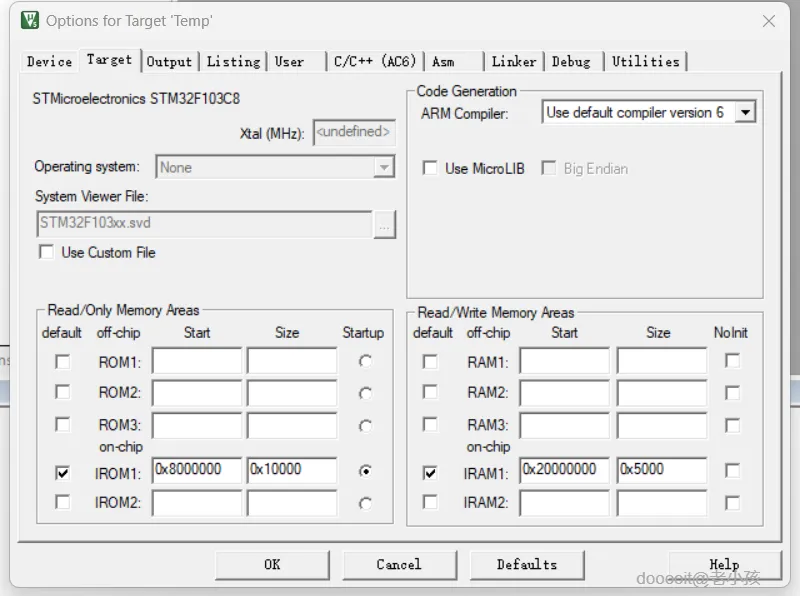Enable NoInit for IRAM2
Viewport: 800px width, 596px height.
pos(732,503)
